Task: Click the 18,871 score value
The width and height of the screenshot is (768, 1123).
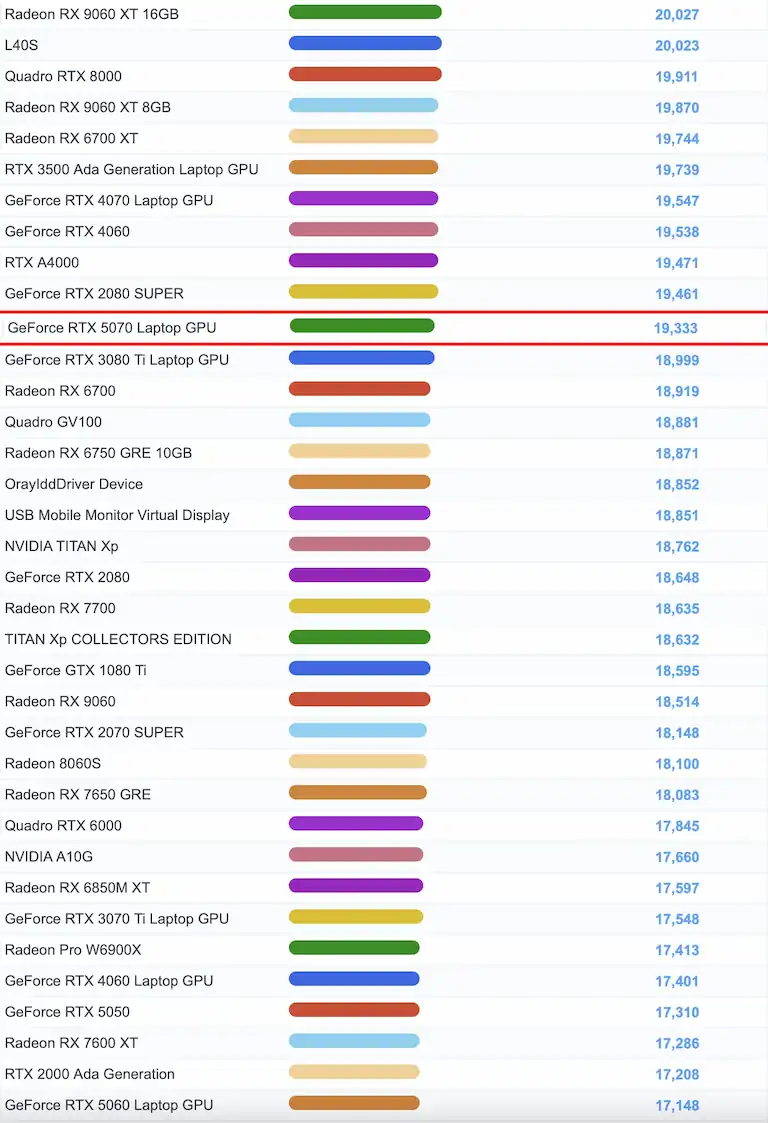Action: pos(676,453)
